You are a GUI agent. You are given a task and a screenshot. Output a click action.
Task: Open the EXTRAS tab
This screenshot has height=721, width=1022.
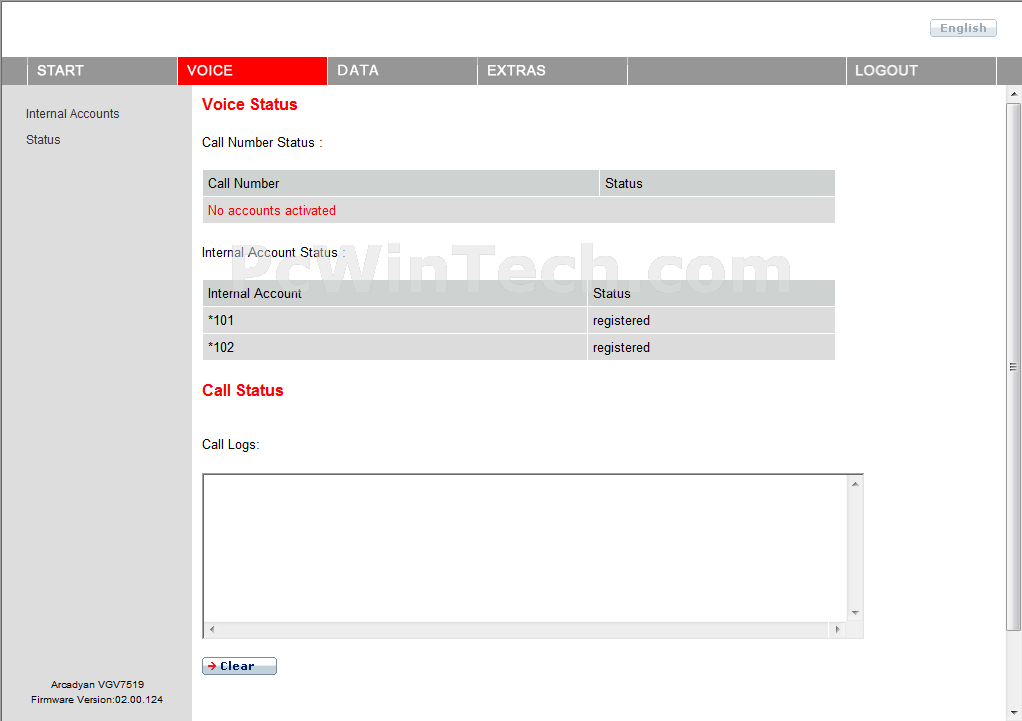(516, 71)
